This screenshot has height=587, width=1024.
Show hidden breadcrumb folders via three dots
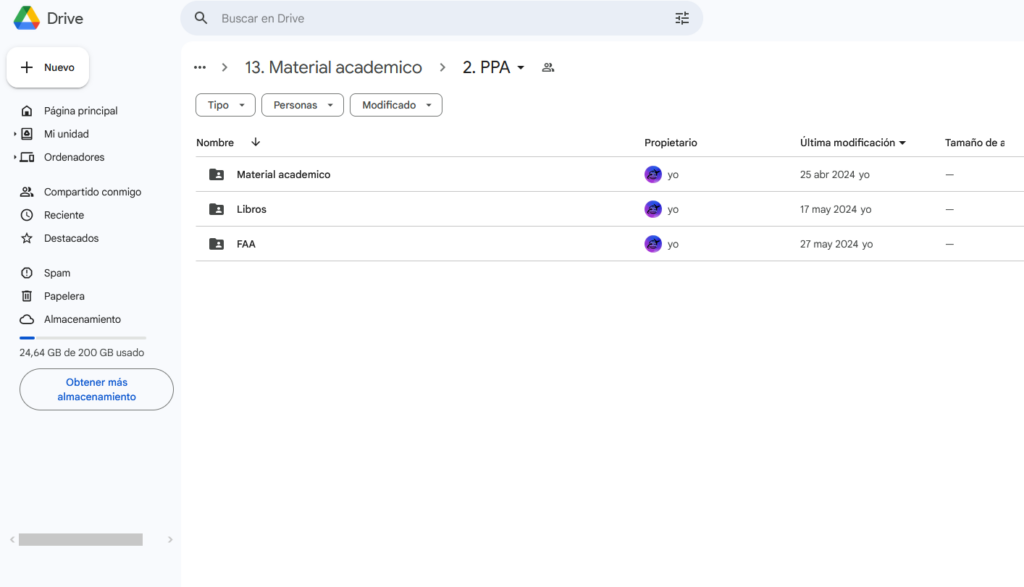(200, 67)
